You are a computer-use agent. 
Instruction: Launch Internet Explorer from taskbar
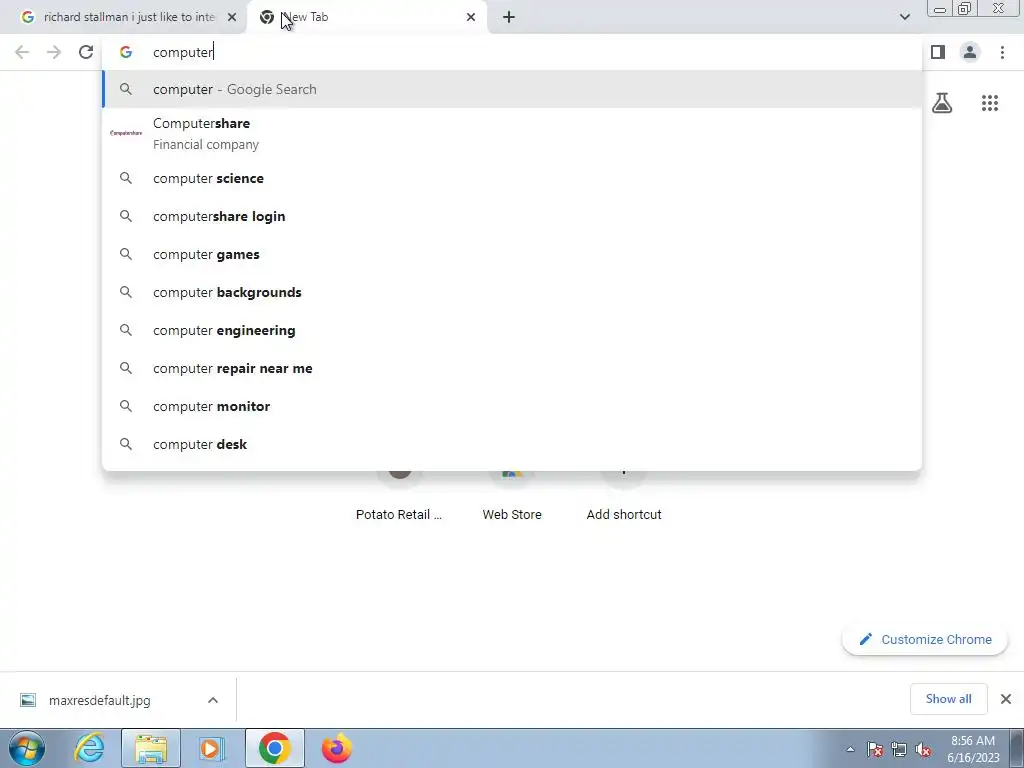pyautogui.click(x=89, y=748)
